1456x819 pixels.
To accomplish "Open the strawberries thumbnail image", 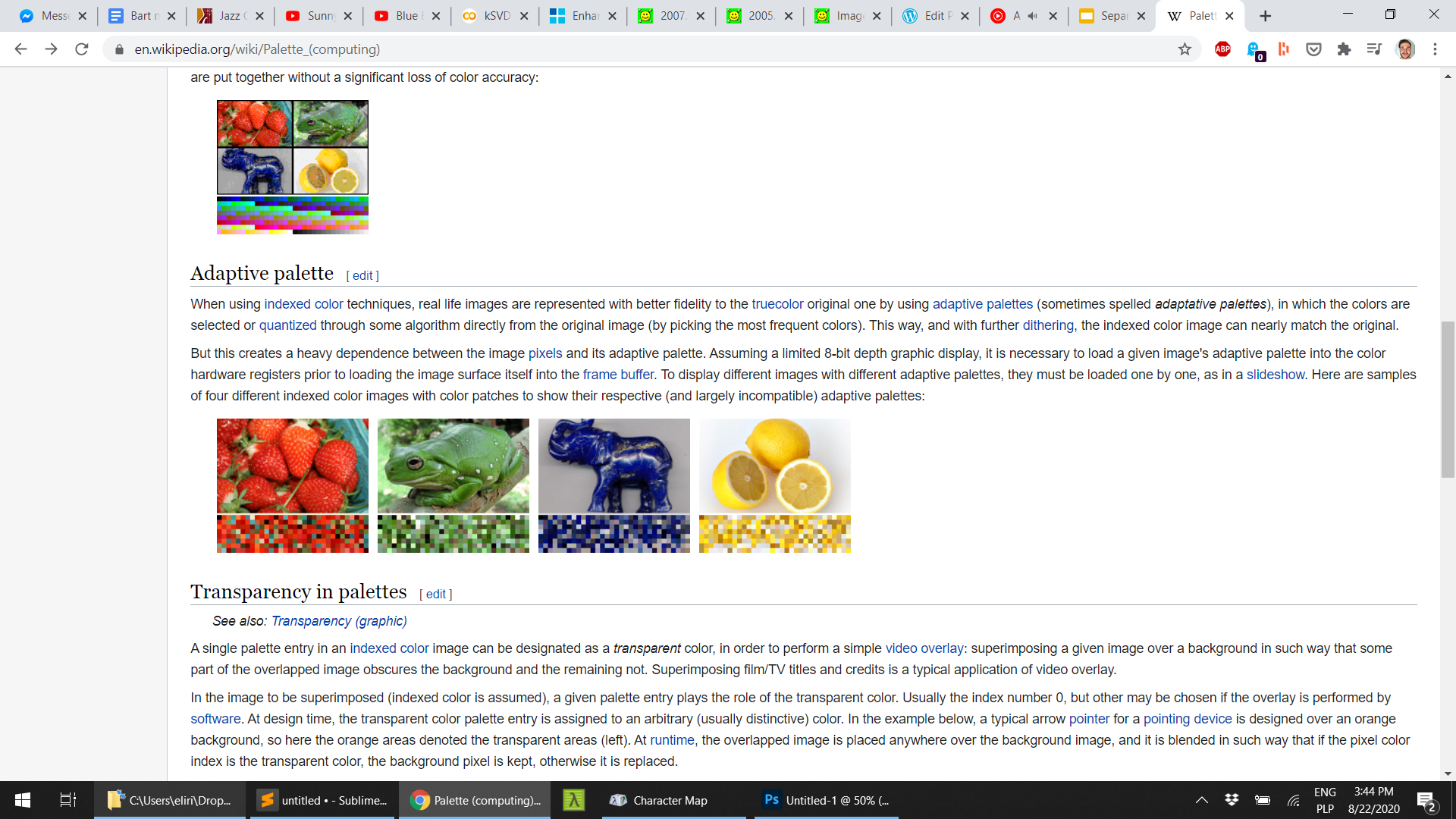I will (x=292, y=466).
